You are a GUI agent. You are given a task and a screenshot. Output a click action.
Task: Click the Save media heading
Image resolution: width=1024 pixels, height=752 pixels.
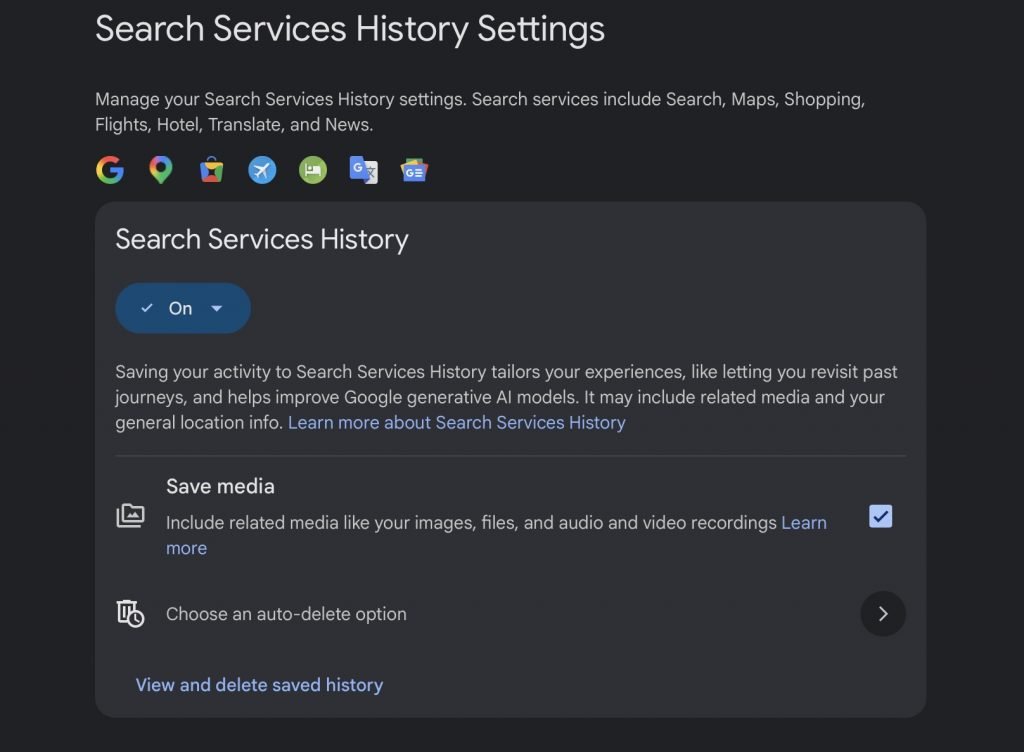[220, 486]
